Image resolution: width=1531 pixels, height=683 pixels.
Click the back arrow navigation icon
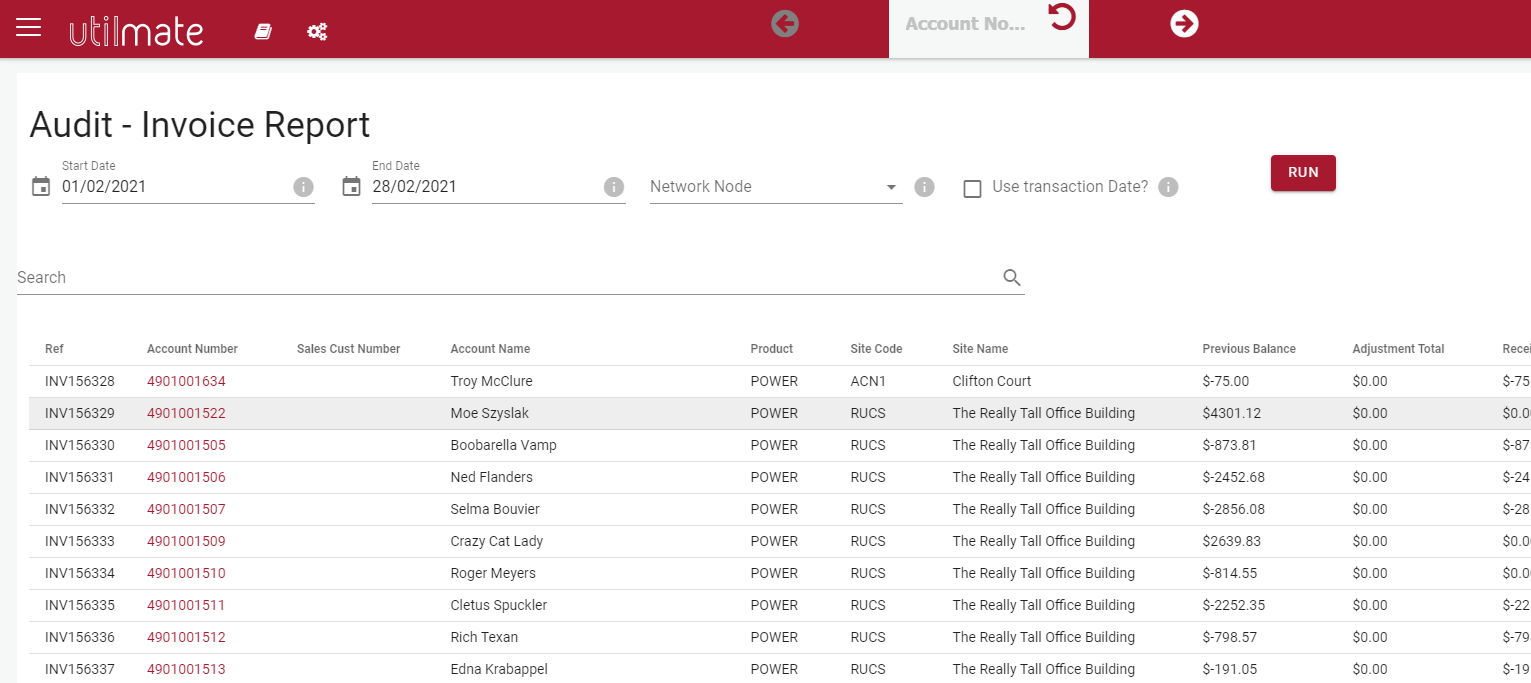tap(785, 23)
